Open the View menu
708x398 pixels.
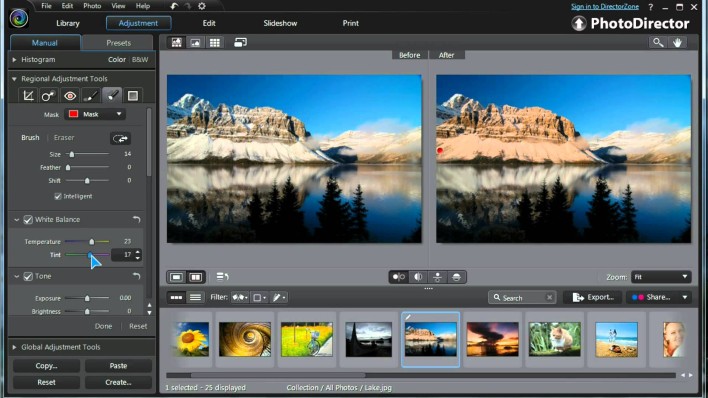[118, 6]
